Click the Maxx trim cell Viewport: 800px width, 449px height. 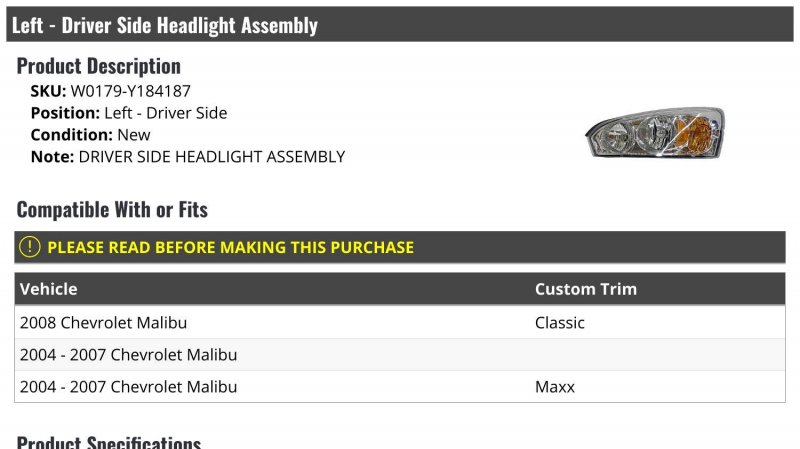coord(555,387)
